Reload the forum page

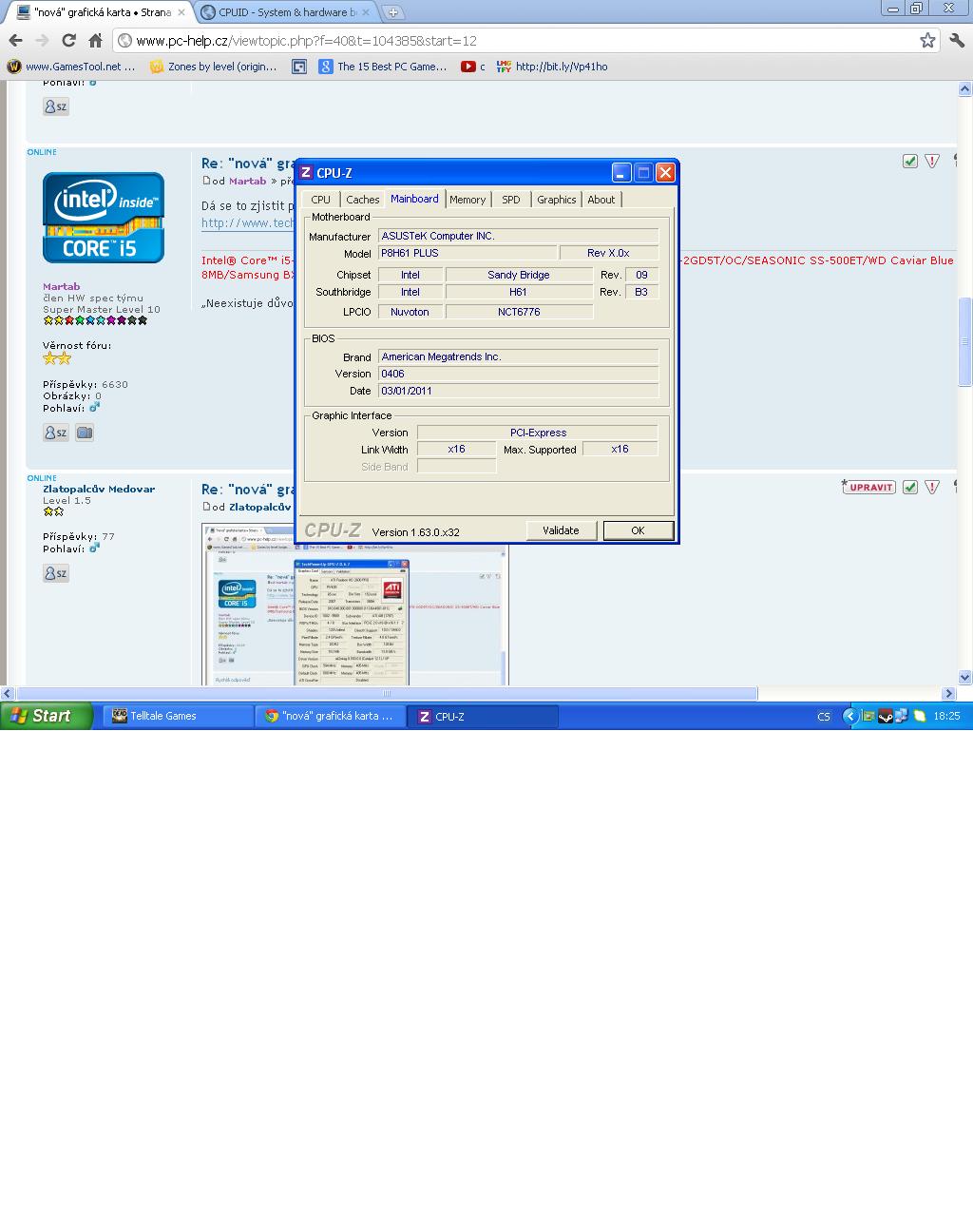click(x=68, y=40)
